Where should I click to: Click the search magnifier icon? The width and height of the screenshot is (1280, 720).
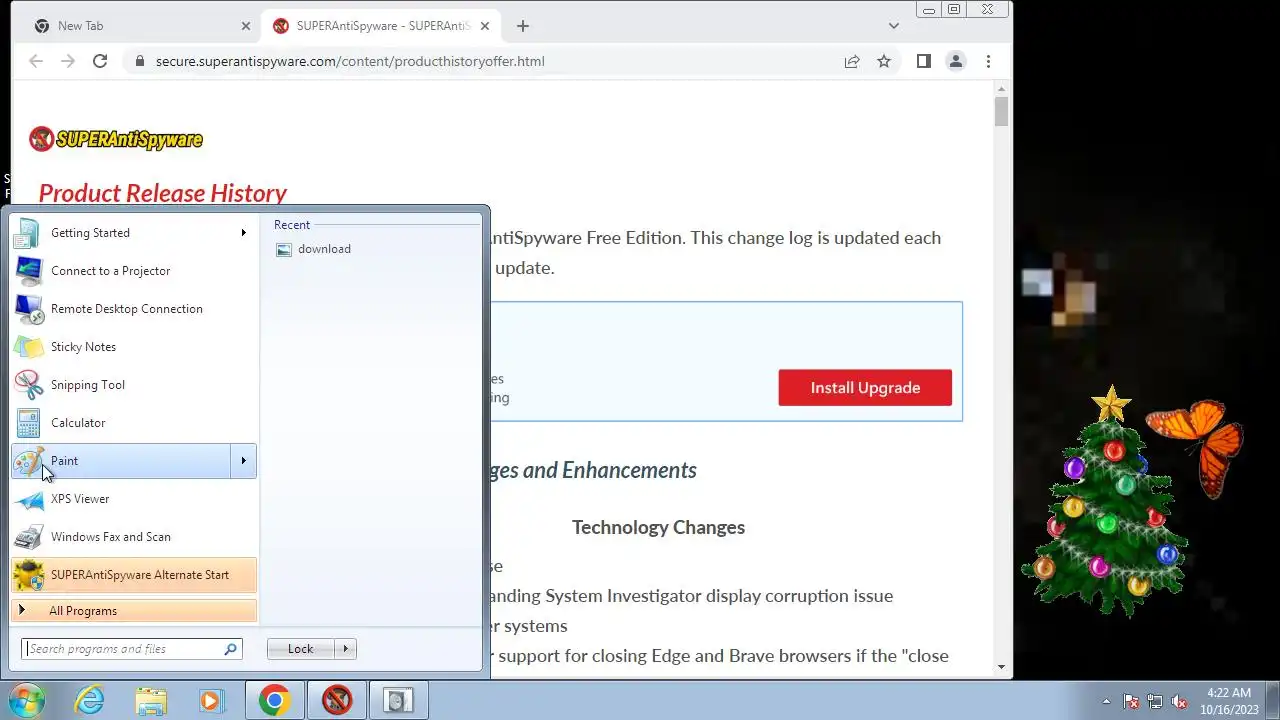(231, 649)
